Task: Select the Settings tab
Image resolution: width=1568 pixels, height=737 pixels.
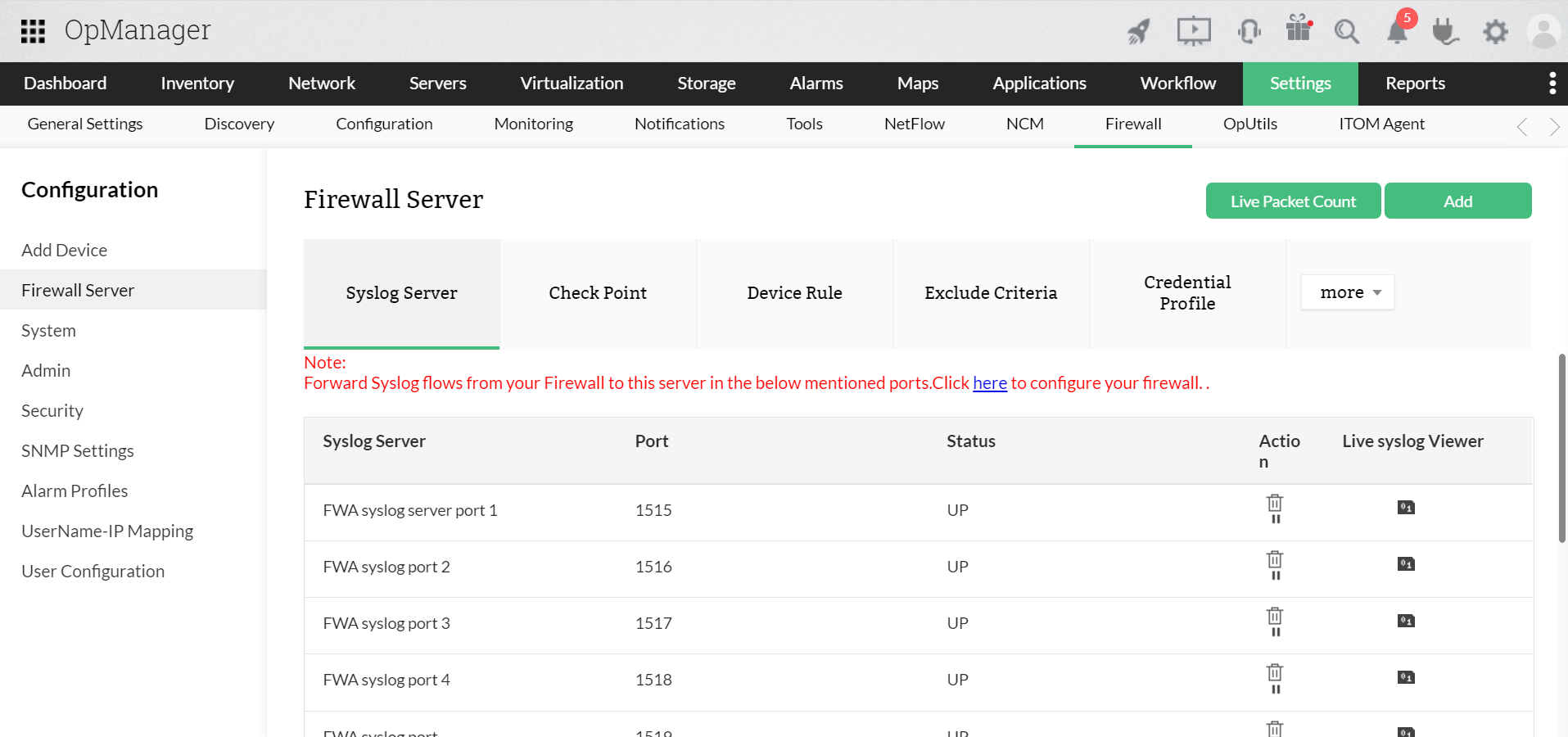Action: pos(1300,84)
